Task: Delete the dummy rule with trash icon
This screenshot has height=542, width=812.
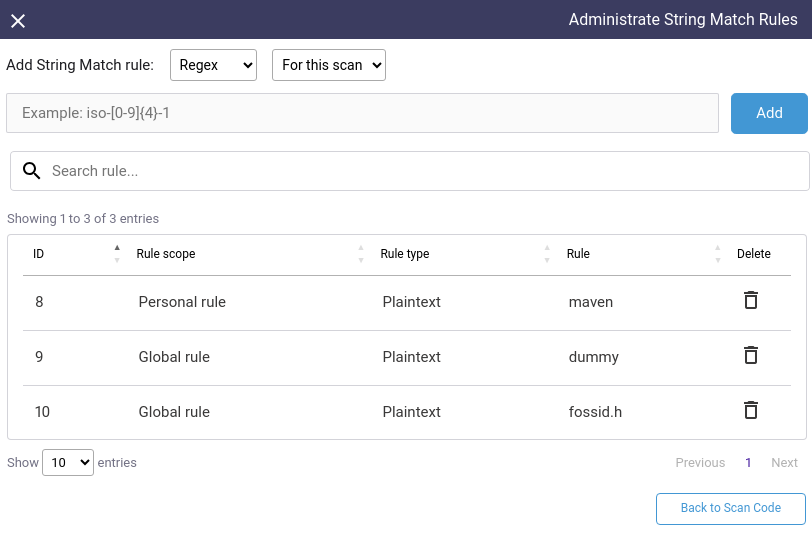Action: (750, 355)
